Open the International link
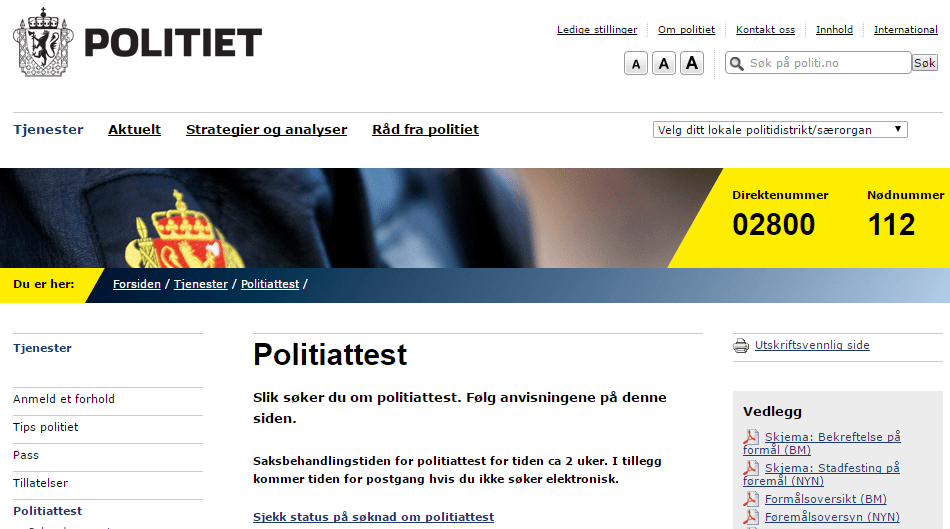 click(x=905, y=29)
